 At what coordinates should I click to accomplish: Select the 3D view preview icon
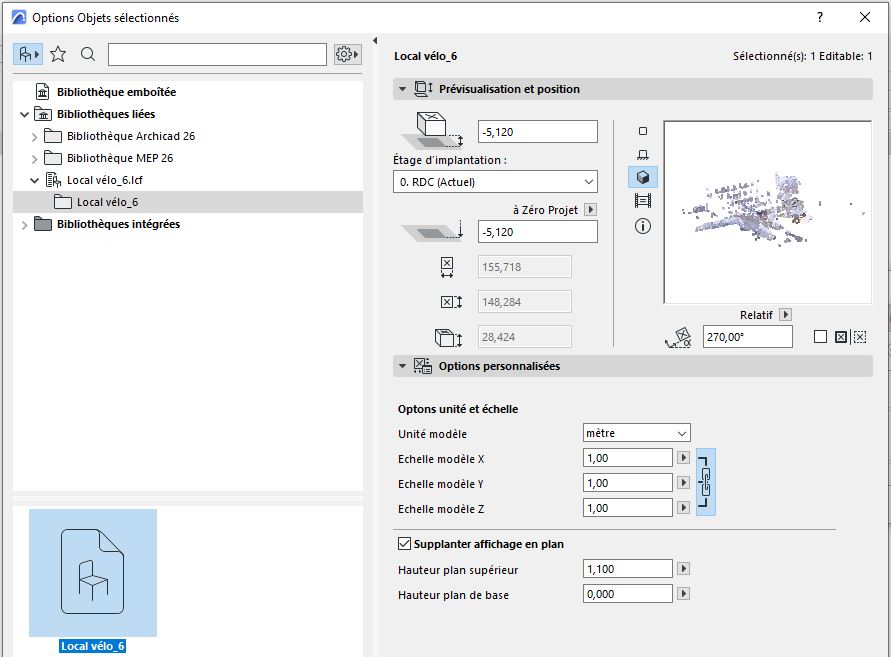tap(642, 177)
